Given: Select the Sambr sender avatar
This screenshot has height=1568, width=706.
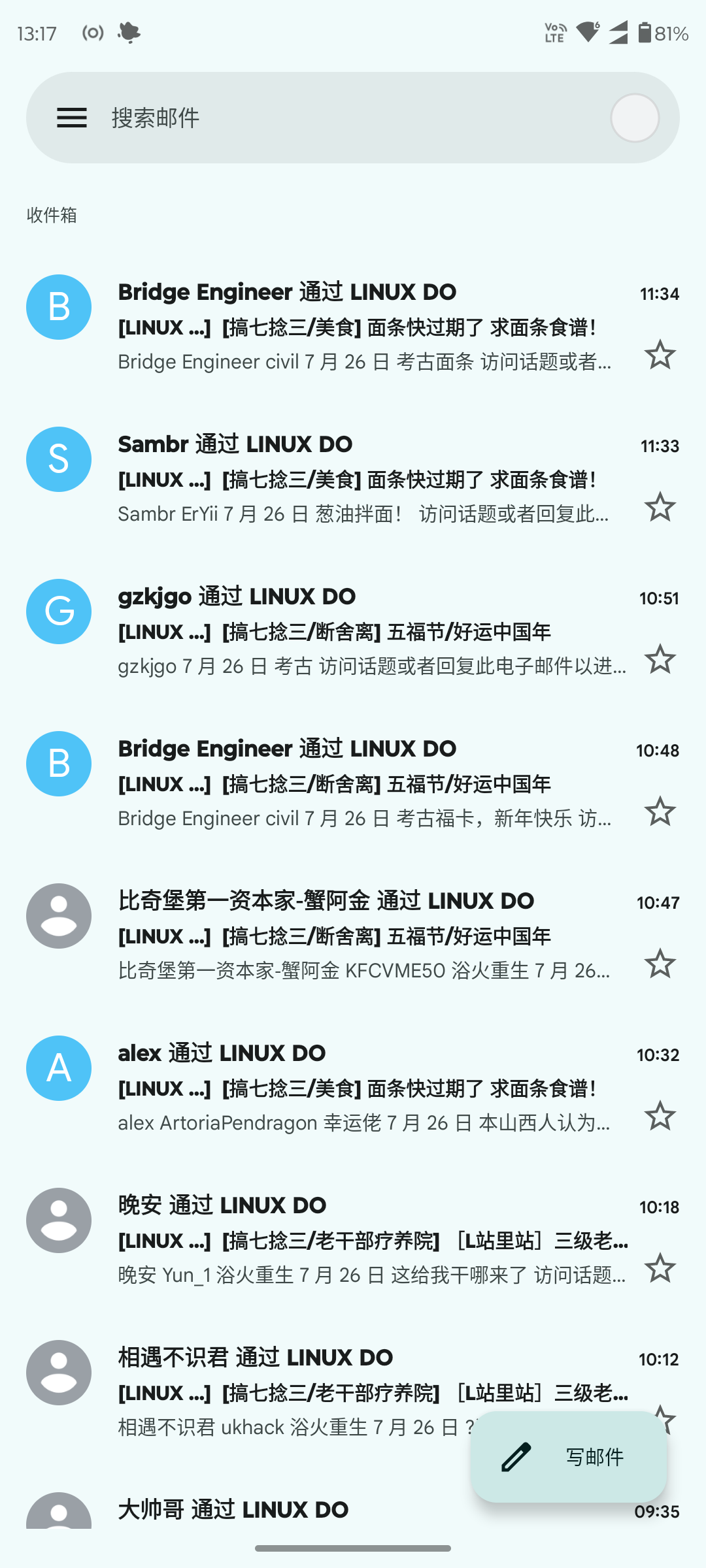Looking at the screenshot, I should coord(59,459).
